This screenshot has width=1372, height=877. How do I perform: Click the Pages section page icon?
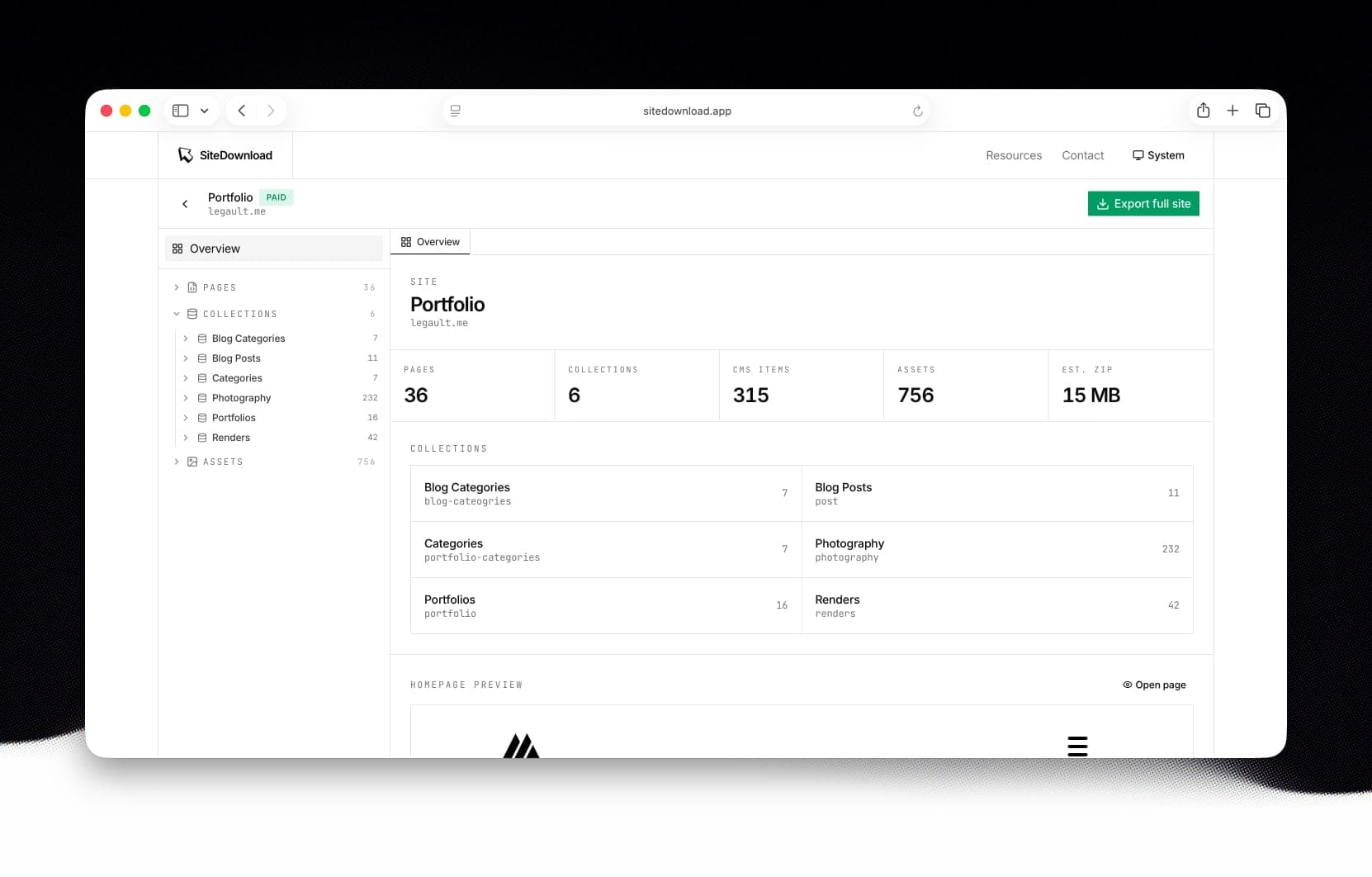coord(192,287)
